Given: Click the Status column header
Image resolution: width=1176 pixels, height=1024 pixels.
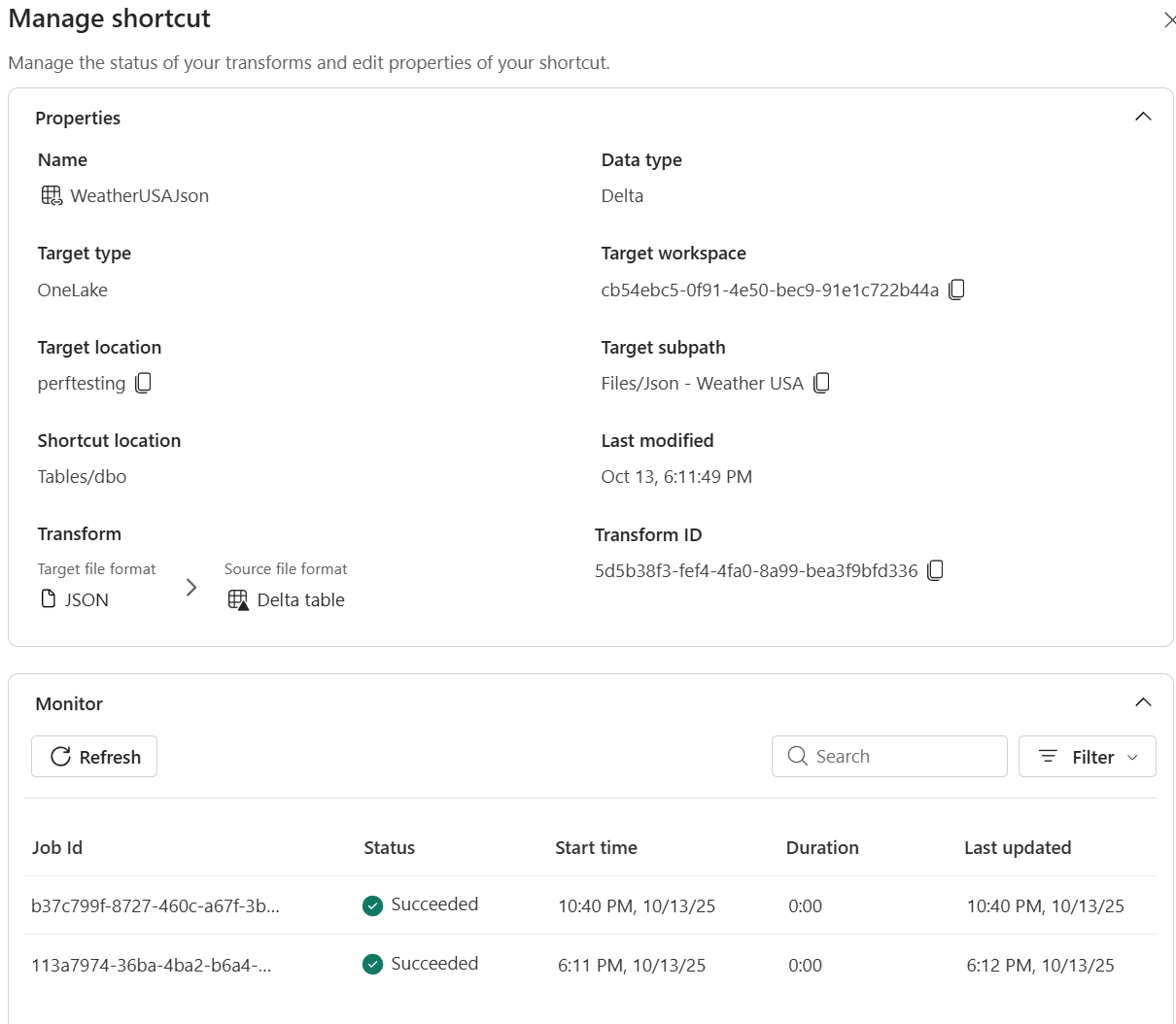Looking at the screenshot, I should coord(389,847).
